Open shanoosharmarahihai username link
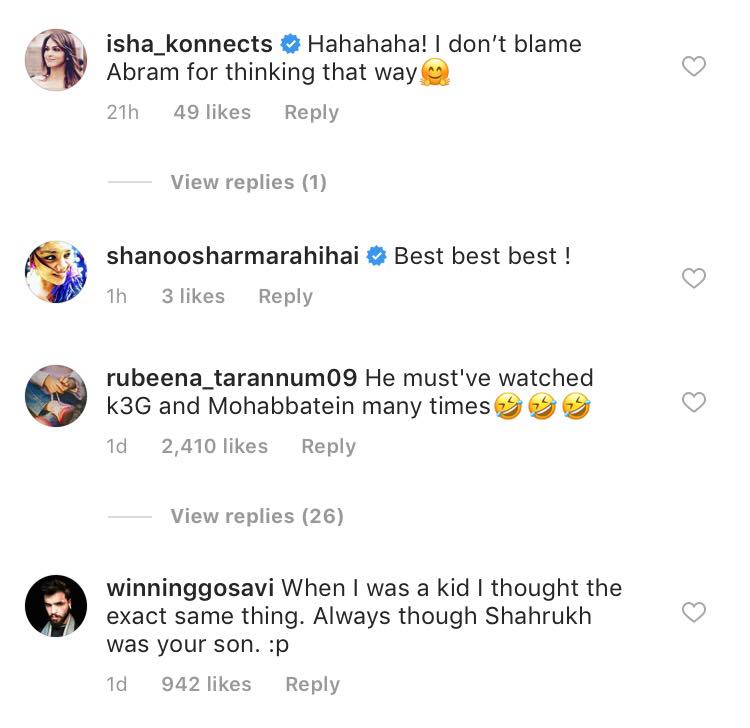This screenshot has width=750, height=728. pyautogui.click(x=233, y=256)
